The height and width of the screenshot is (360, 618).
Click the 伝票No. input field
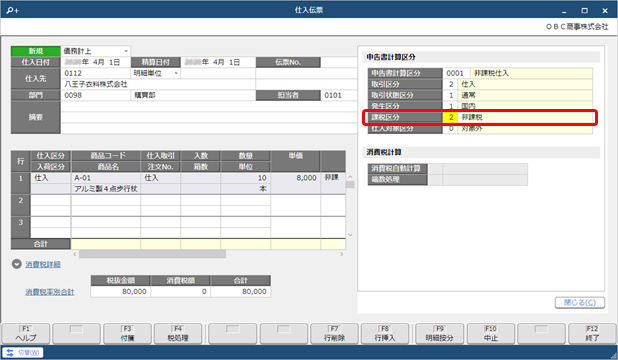(339, 62)
